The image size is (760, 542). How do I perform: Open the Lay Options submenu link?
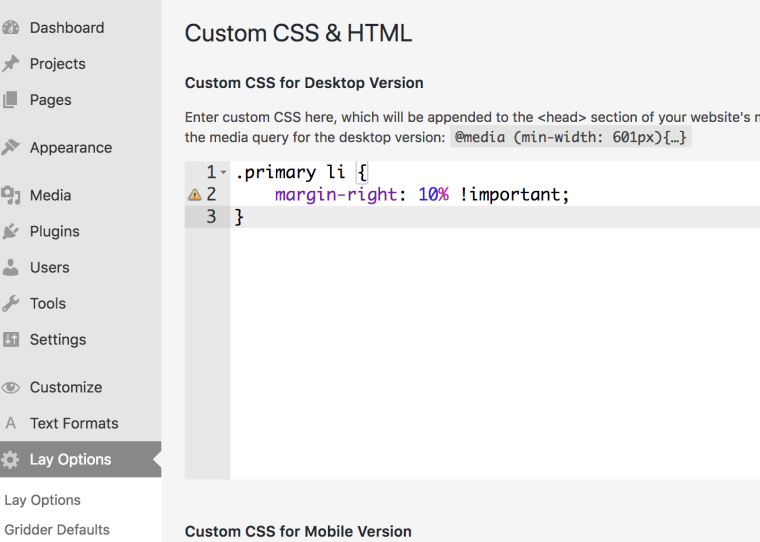[42, 500]
